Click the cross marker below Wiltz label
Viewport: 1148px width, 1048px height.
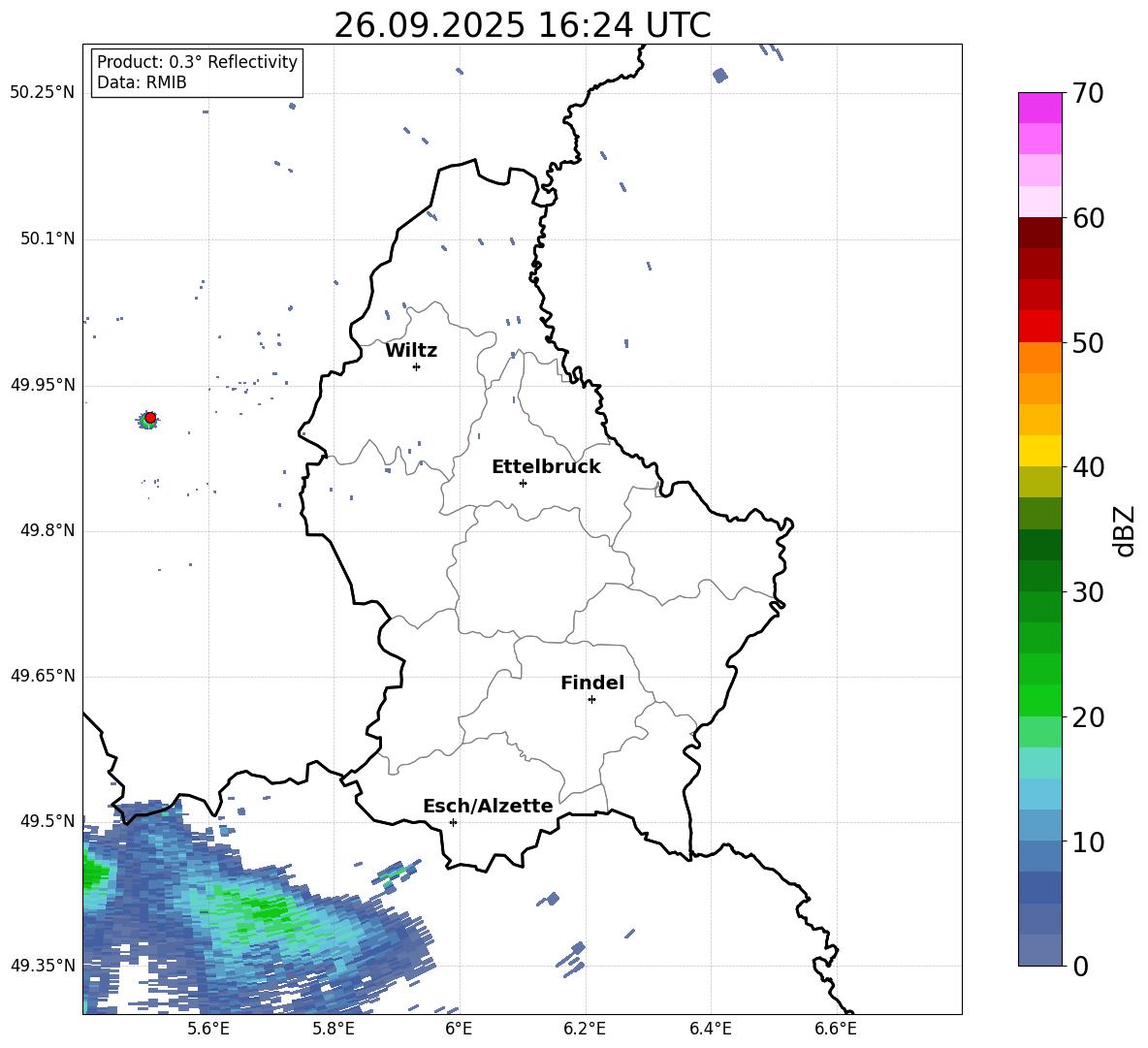(x=416, y=366)
